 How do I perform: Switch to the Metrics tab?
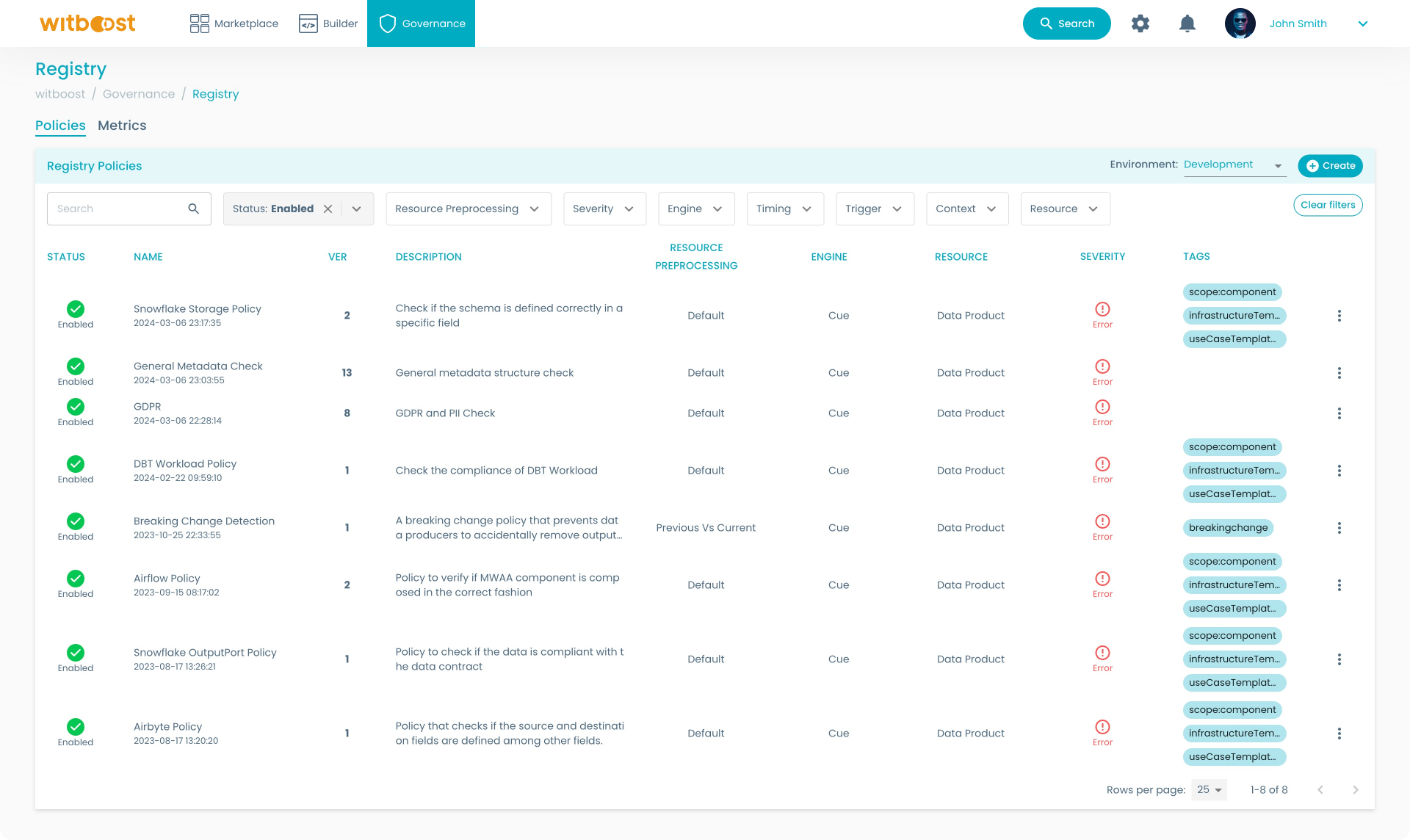click(x=122, y=126)
